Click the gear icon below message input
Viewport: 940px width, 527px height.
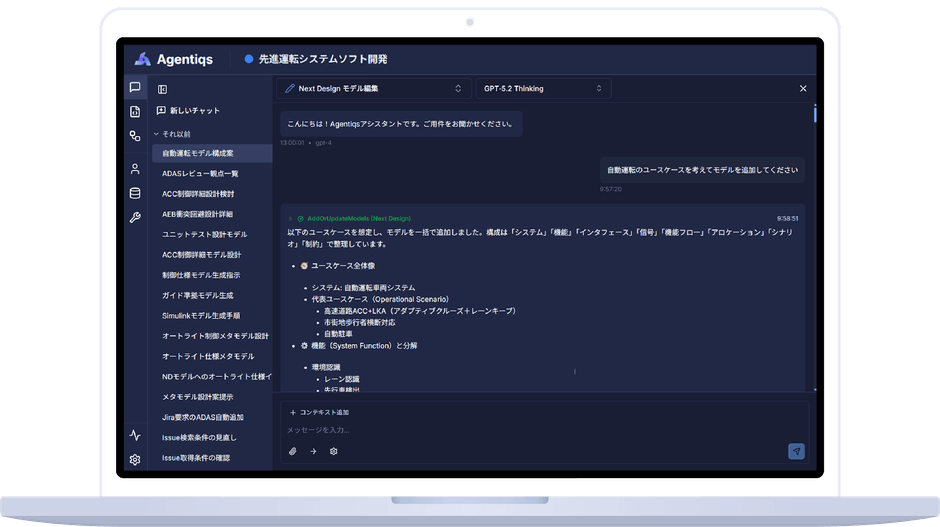pos(333,451)
